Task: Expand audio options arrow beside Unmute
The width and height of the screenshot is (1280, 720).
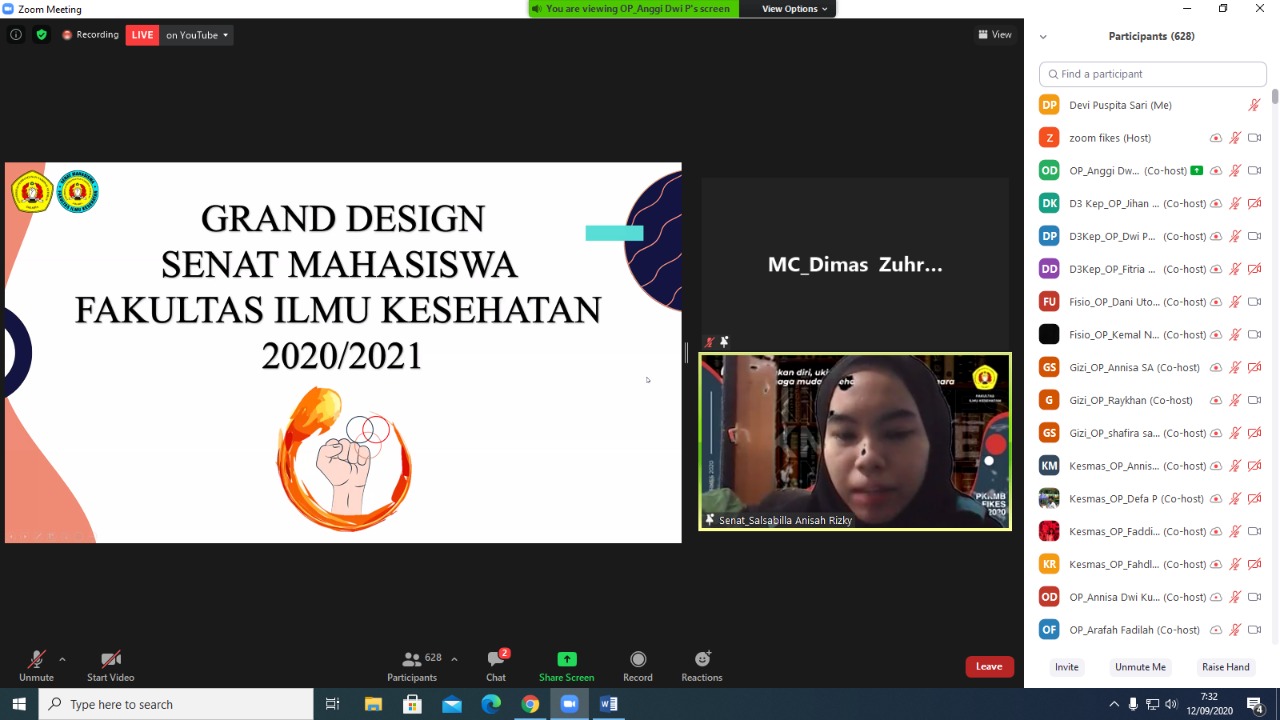Action: click(62, 659)
